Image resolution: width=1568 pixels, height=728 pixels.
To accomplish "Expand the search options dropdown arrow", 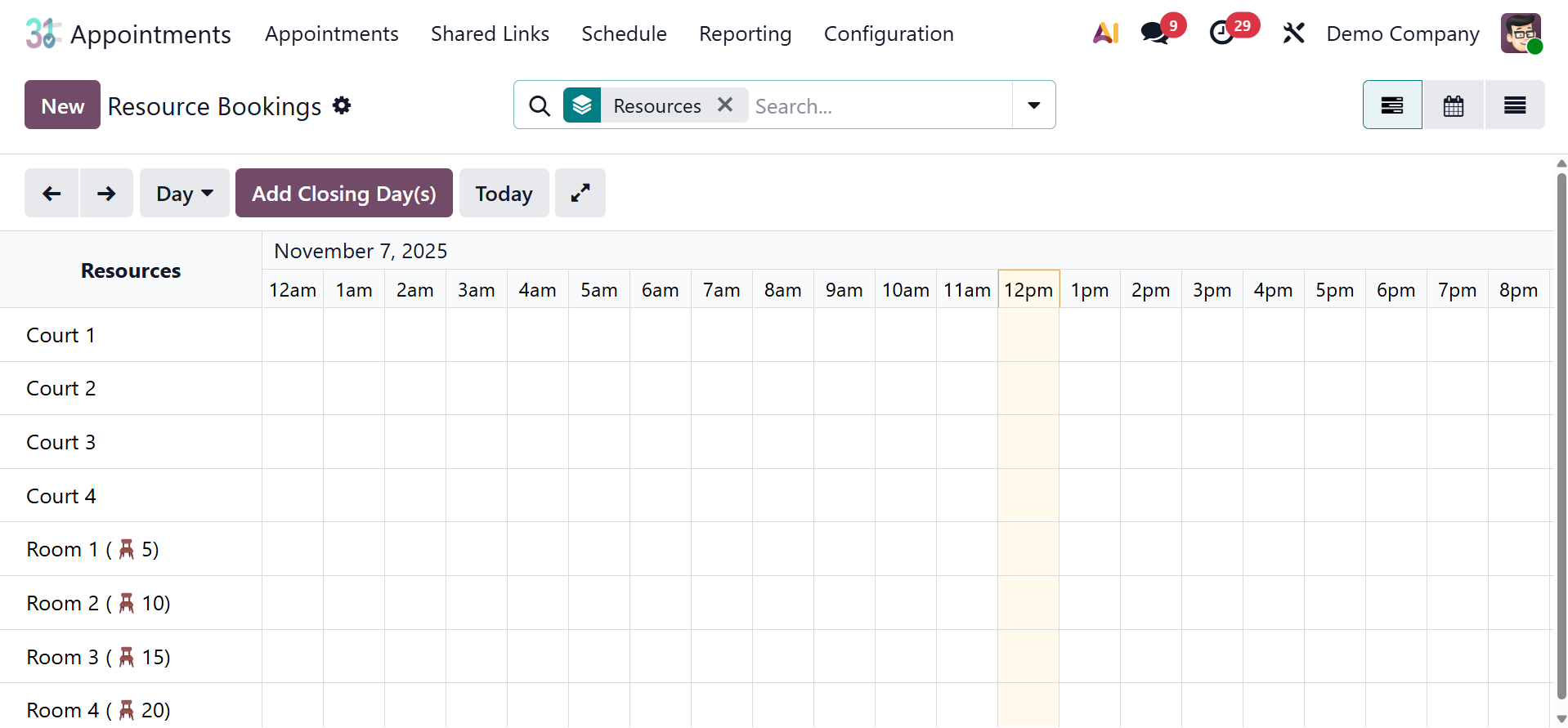I will [1034, 105].
